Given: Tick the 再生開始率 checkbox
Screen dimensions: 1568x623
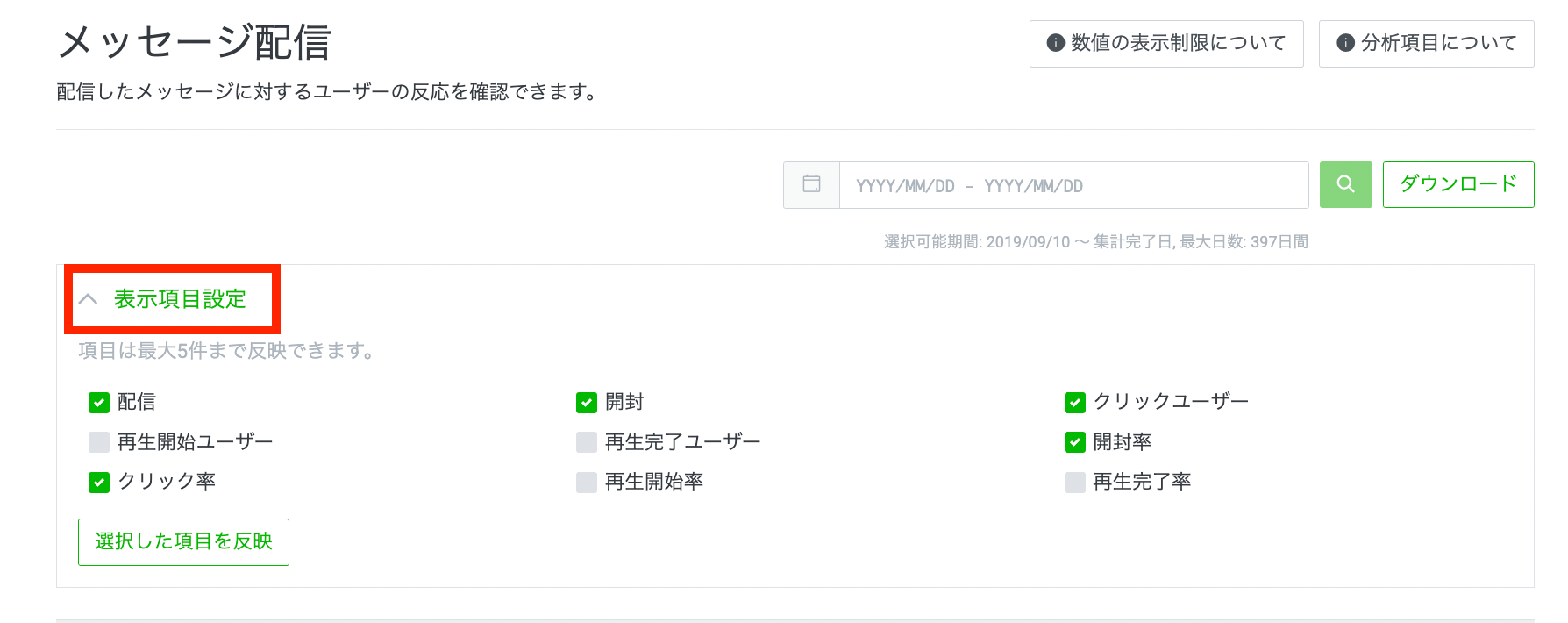Looking at the screenshot, I should click(x=587, y=482).
